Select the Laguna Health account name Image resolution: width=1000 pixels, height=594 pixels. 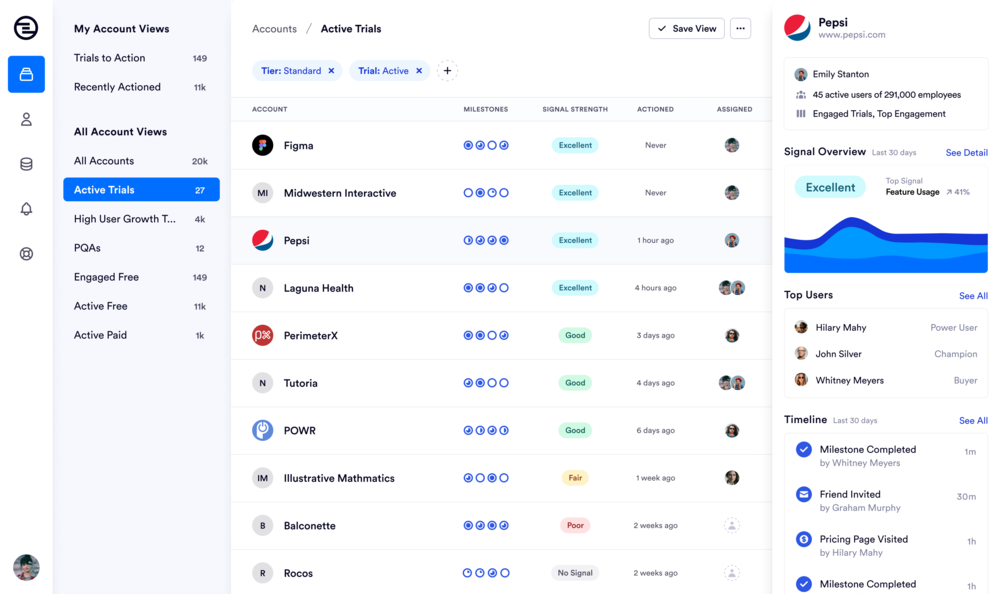318,288
